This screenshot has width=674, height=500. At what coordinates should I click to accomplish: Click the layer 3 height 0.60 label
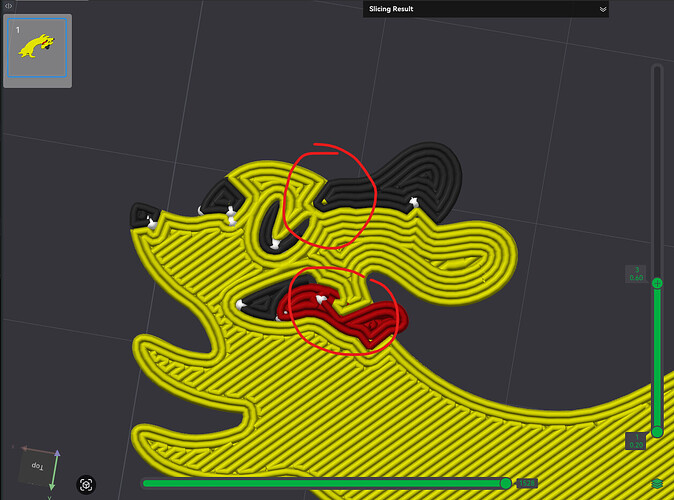point(636,274)
